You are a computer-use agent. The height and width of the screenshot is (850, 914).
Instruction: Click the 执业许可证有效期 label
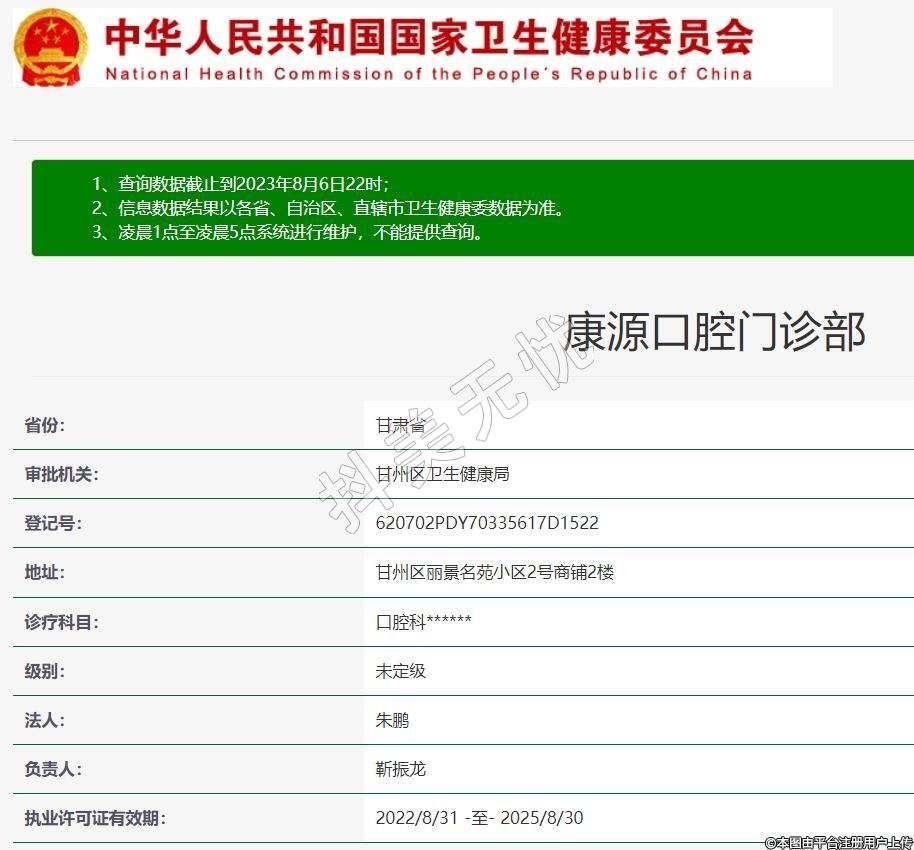point(95,818)
